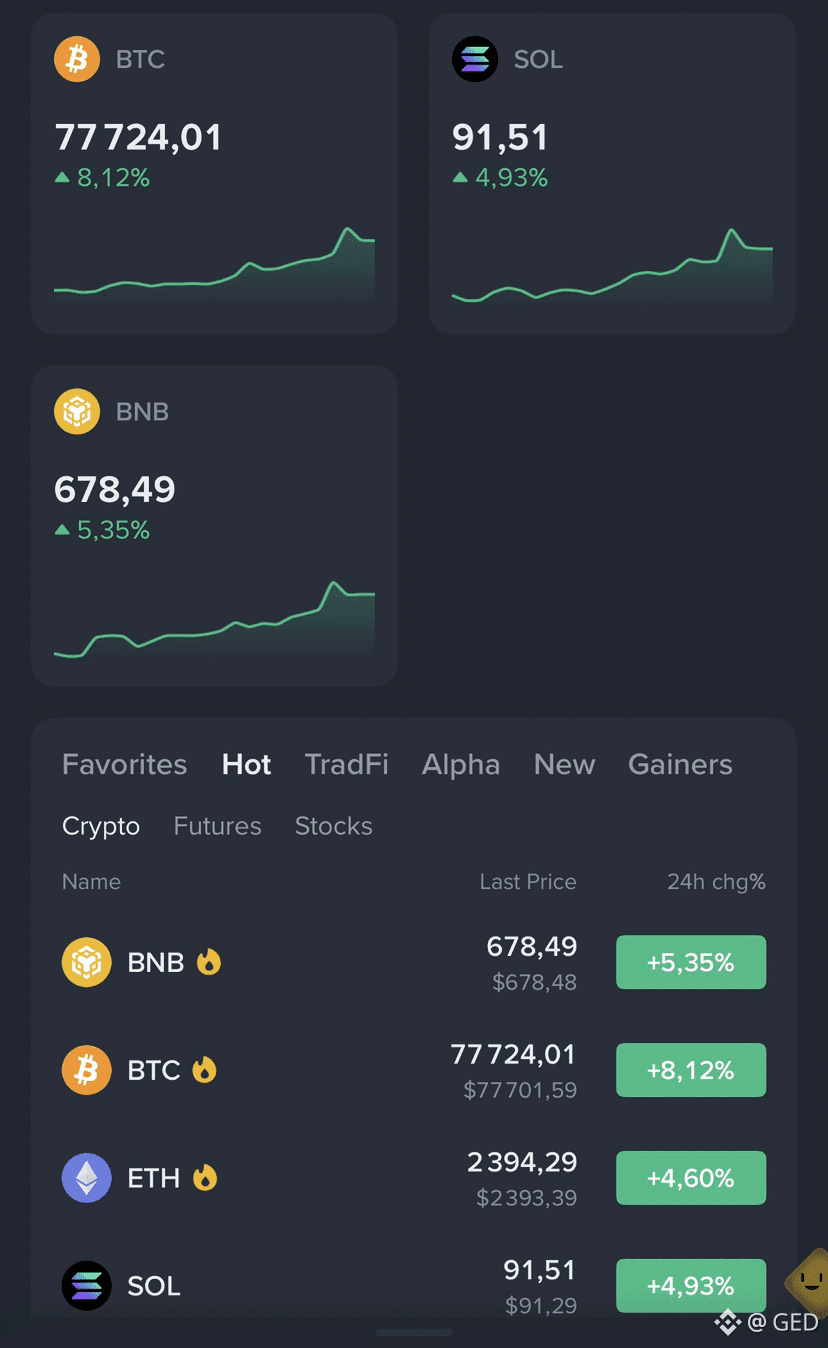
Task: Show the Futures sub-category
Action: [217, 826]
